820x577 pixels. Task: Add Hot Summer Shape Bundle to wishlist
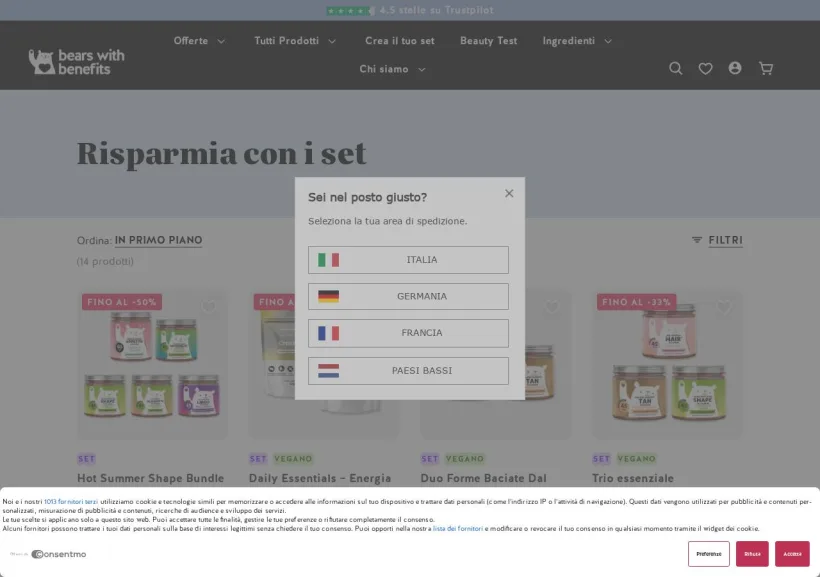[209, 307]
